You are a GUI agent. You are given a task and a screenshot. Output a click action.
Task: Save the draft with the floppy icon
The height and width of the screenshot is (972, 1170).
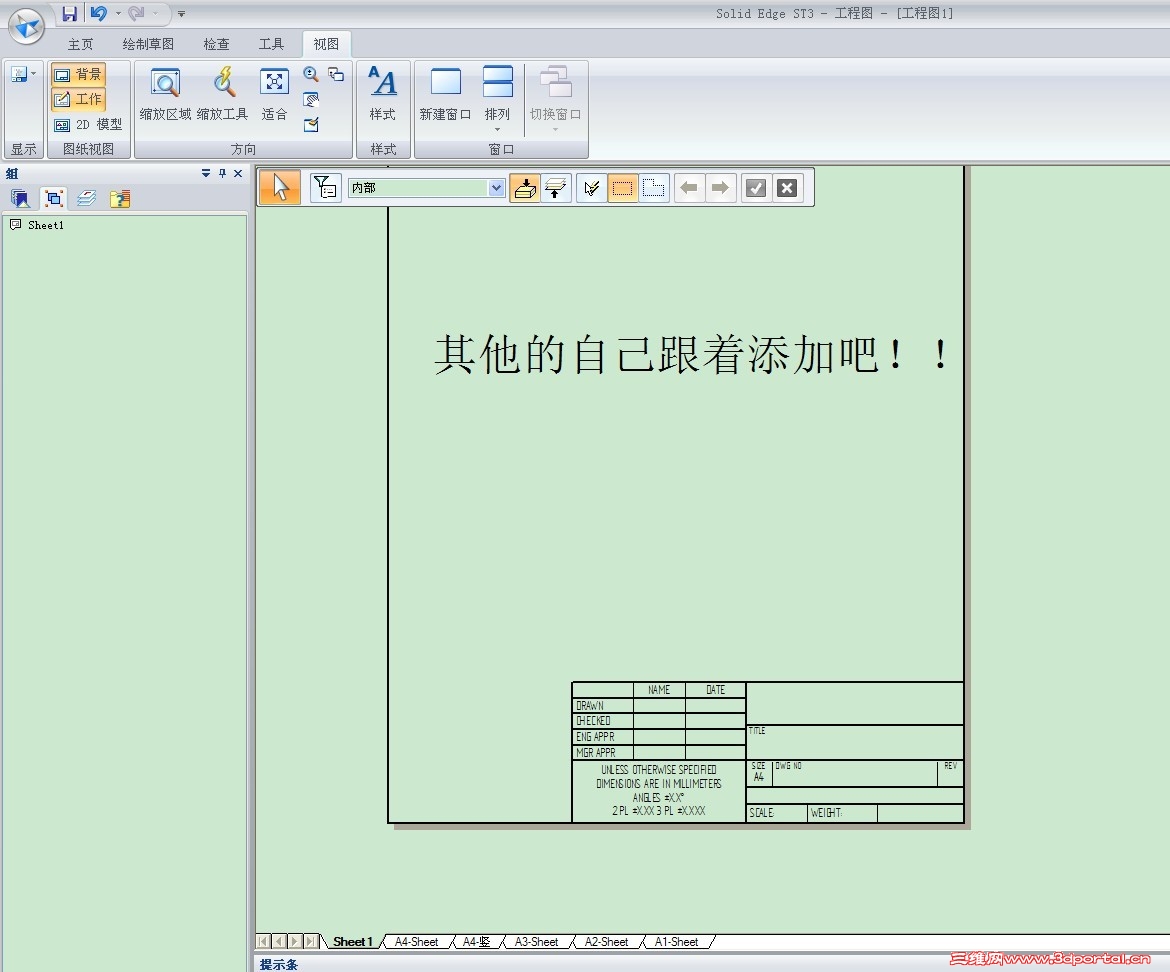tap(69, 13)
